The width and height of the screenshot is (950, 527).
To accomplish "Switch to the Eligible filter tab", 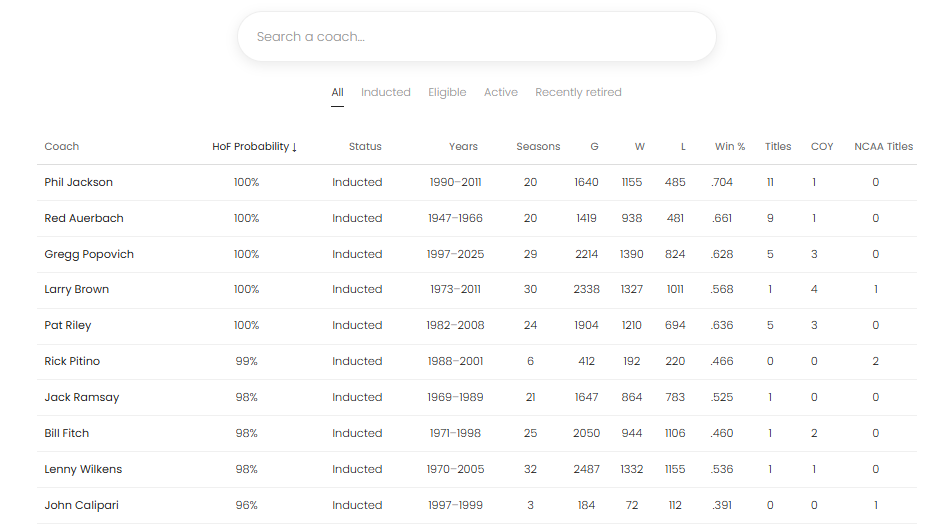I will tap(447, 92).
